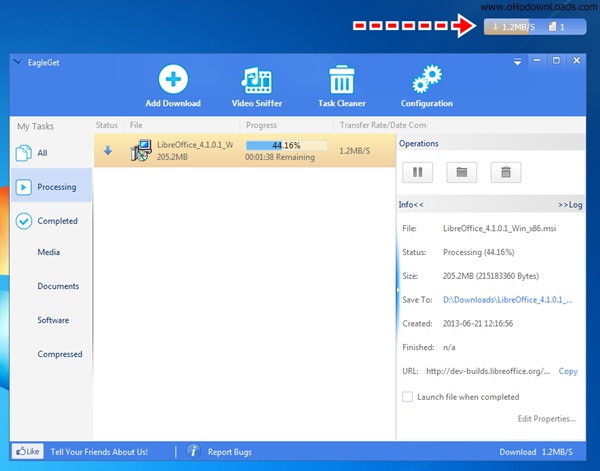This screenshot has height=471, width=600.
Task: Click the created date 2013-06-21 12:16:56
Action: (x=478, y=323)
